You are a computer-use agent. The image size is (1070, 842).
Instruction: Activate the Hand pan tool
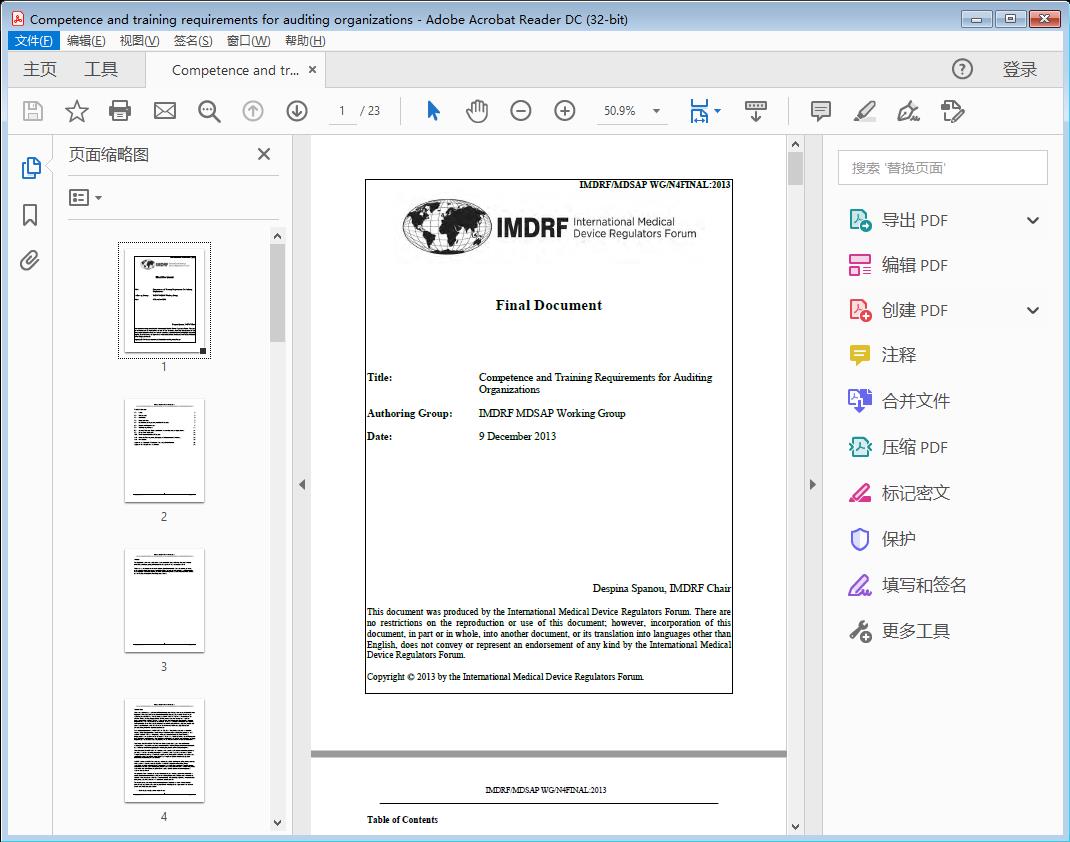tap(477, 111)
